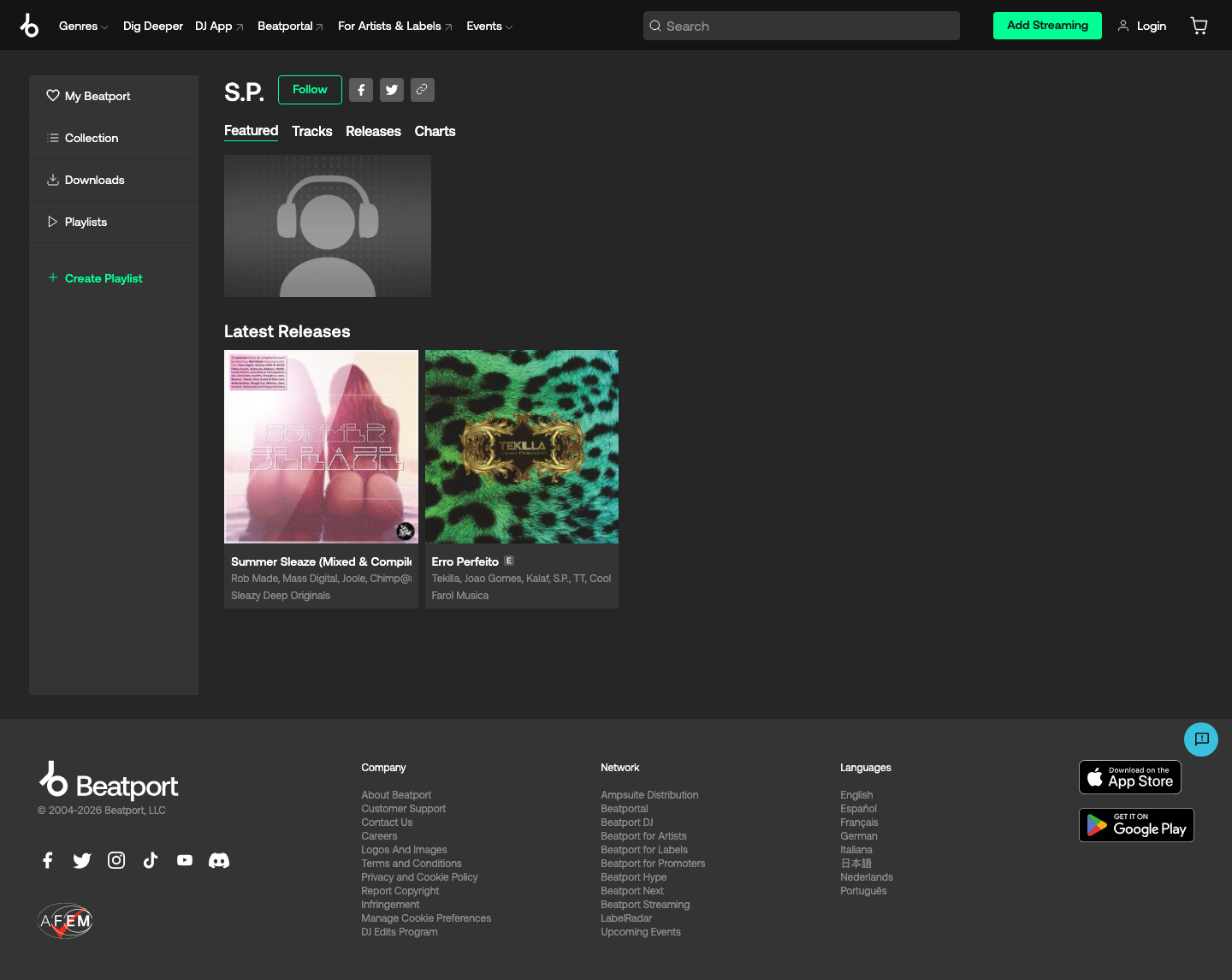Open Privacy and Cookie Policy link
The image size is (1232, 980).
(419, 877)
